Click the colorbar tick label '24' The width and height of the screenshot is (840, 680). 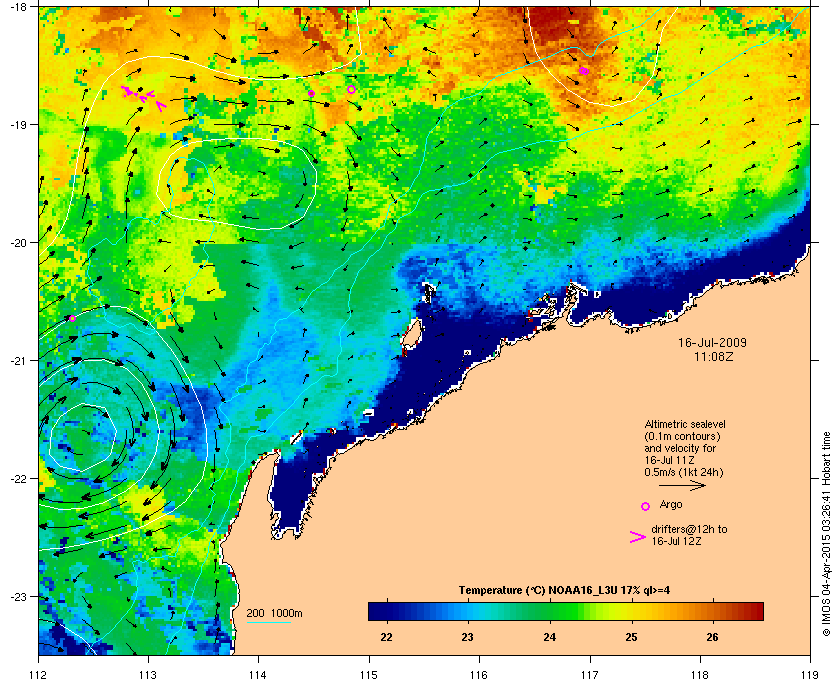tap(550, 637)
